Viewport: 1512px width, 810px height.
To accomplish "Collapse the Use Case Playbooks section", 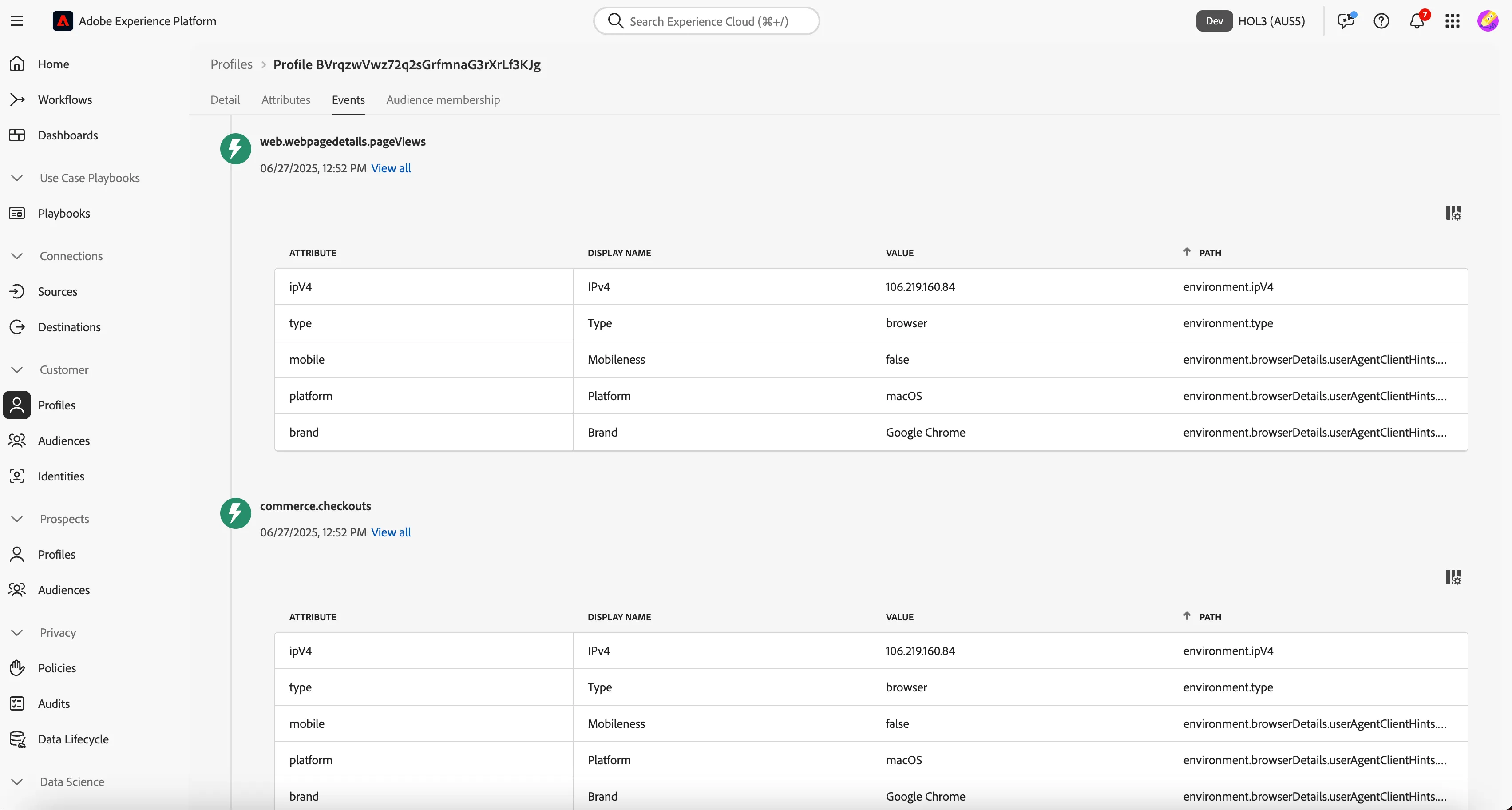I will (x=17, y=178).
